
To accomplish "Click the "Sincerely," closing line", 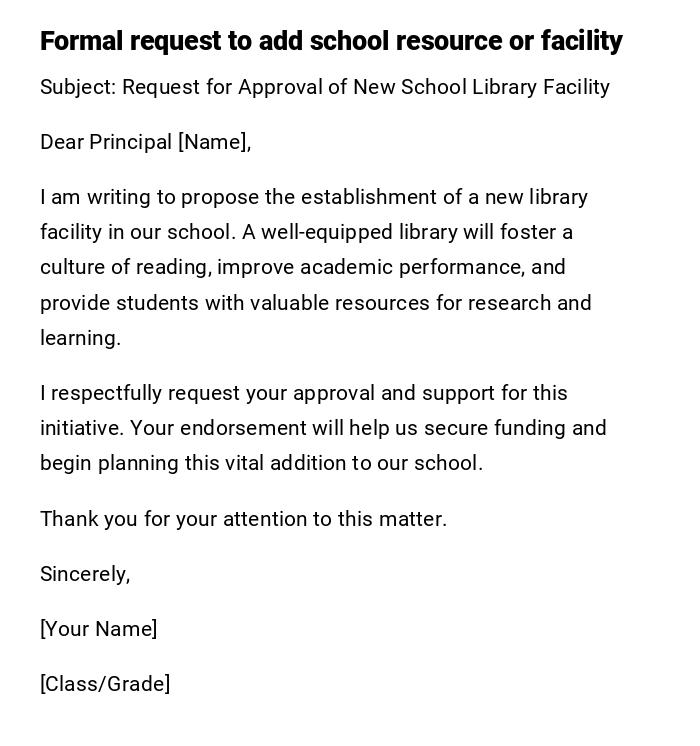I will pyautogui.click(x=85, y=574).
